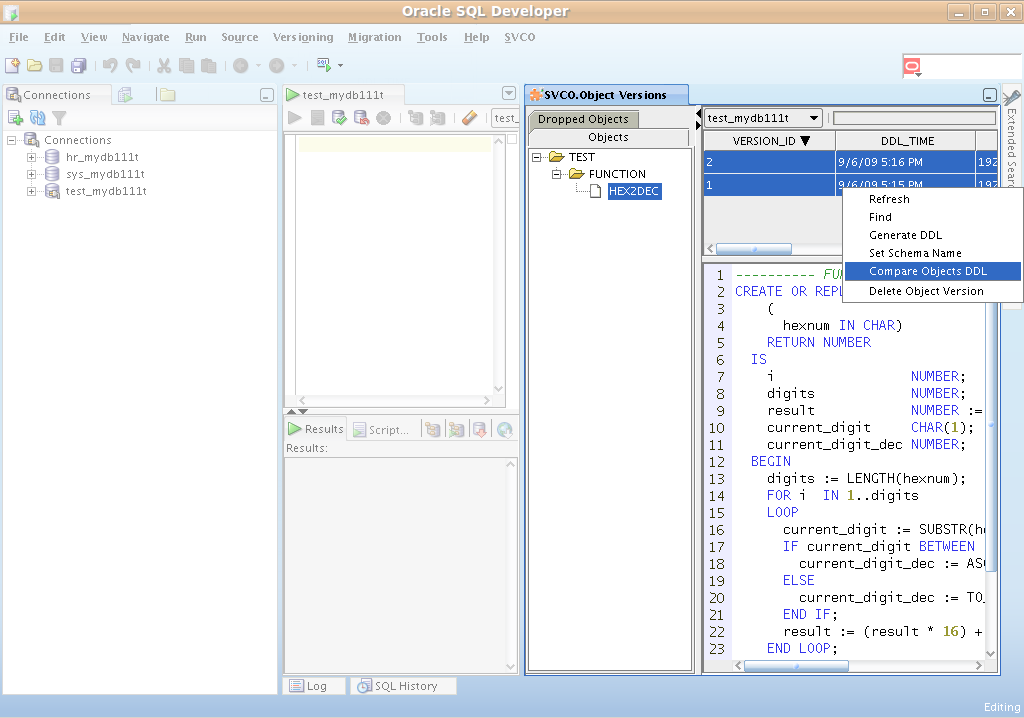The height and width of the screenshot is (718, 1024).
Task: Click the Save All toolbar icon
Action: (x=78, y=65)
